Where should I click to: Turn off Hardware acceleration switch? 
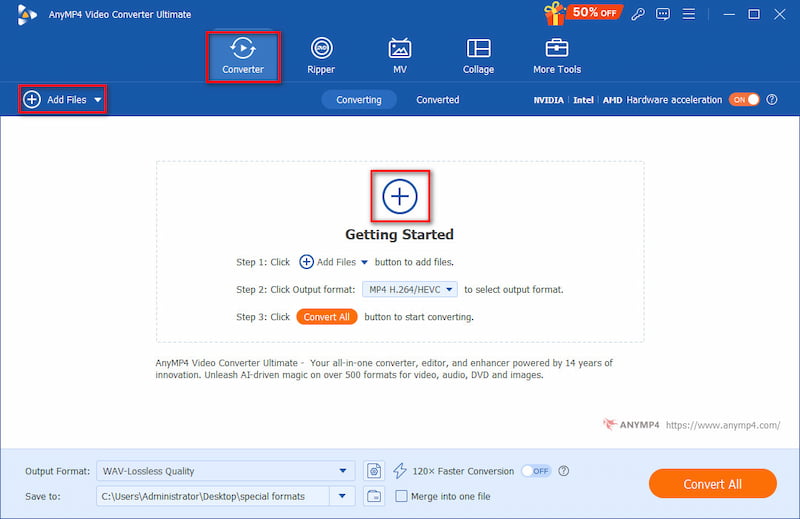pyautogui.click(x=744, y=100)
